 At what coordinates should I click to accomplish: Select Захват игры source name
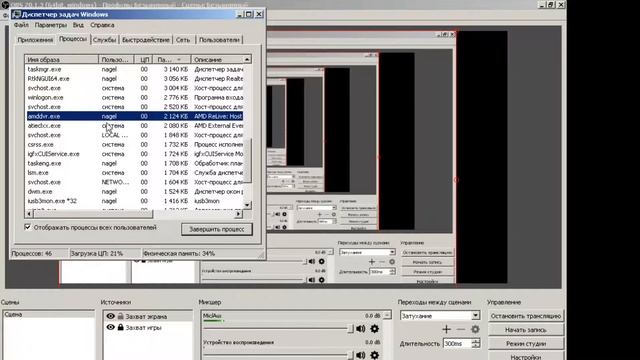(x=143, y=327)
